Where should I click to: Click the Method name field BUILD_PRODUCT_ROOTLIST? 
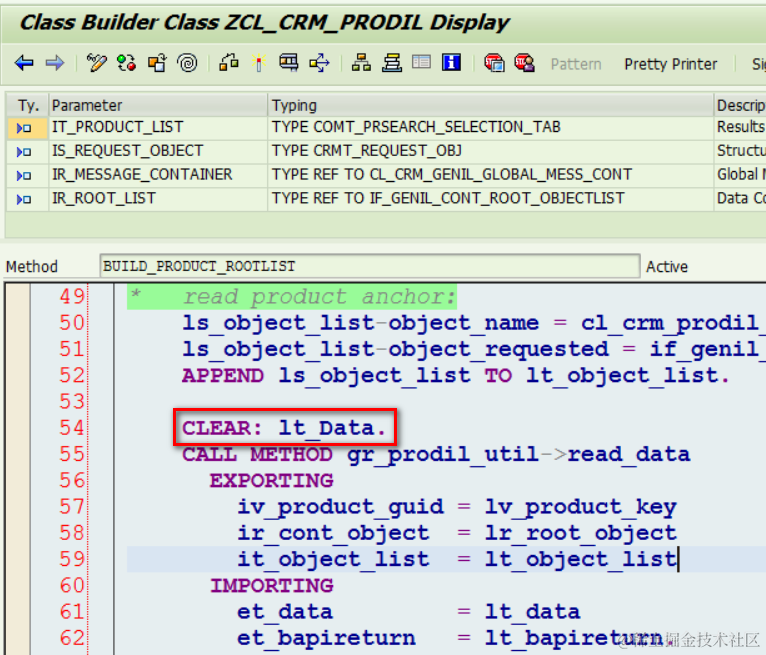click(370, 266)
